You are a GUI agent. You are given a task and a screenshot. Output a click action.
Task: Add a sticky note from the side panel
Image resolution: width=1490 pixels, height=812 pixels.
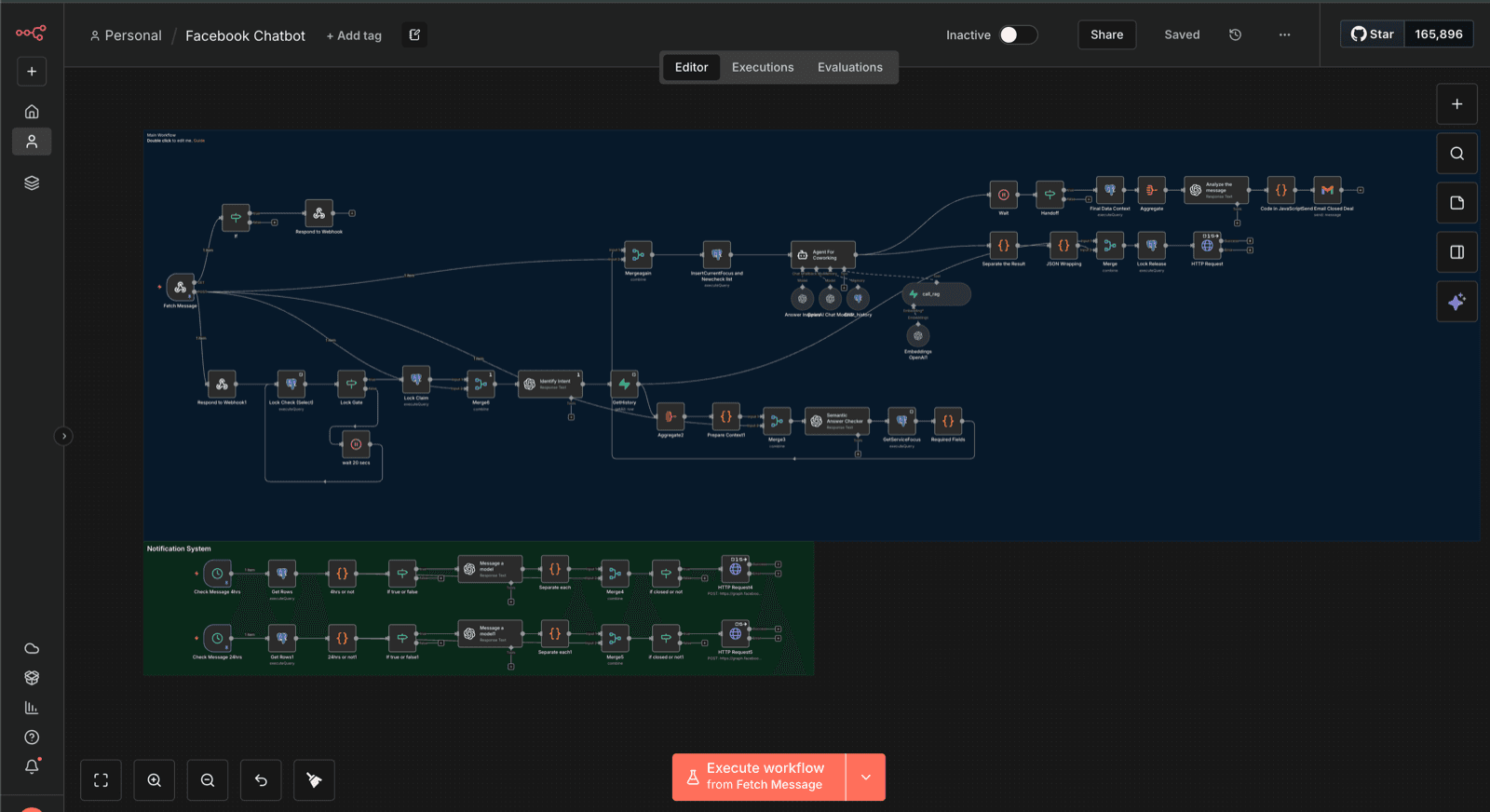[x=1457, y=203]
